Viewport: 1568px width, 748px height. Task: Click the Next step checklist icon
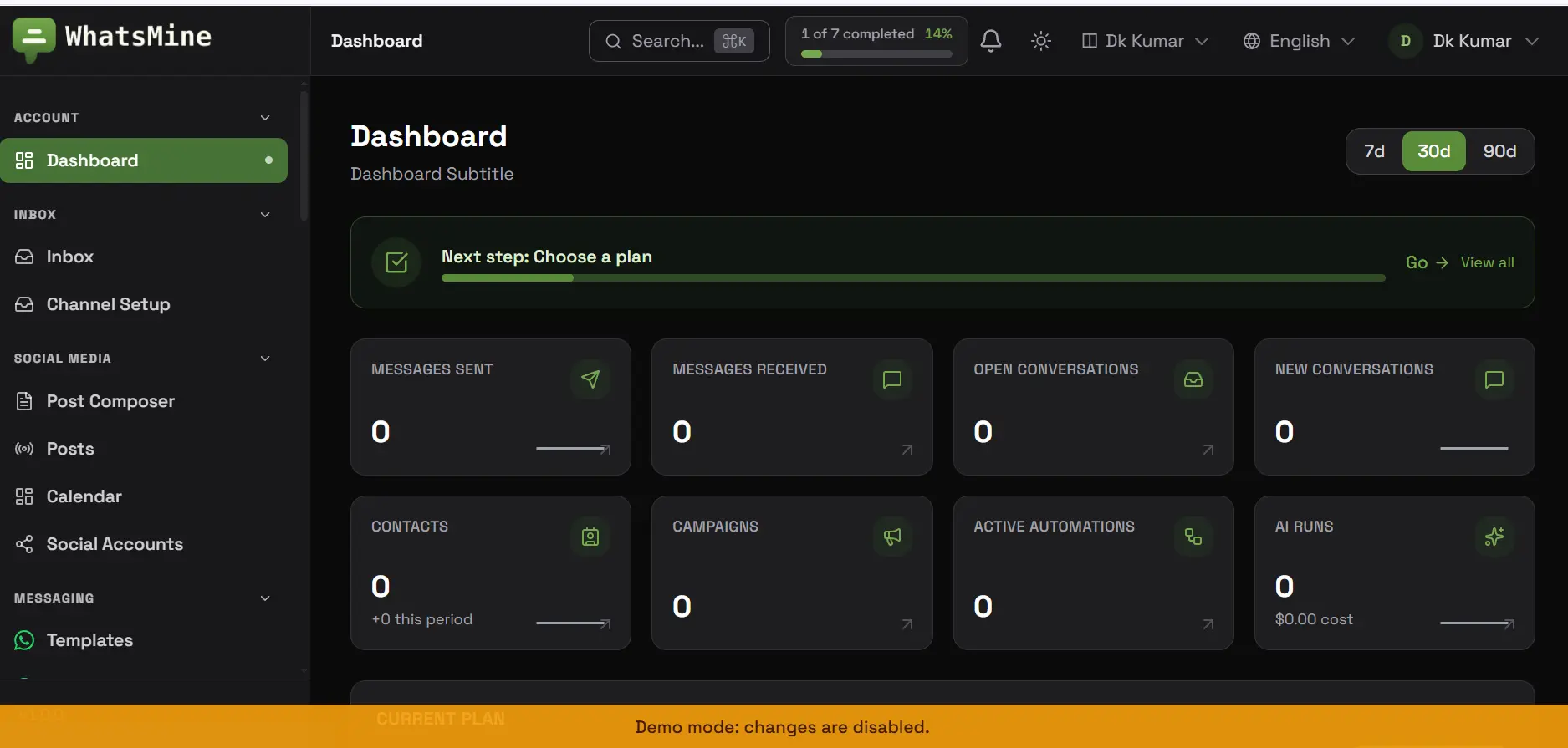tap(396, 262)
